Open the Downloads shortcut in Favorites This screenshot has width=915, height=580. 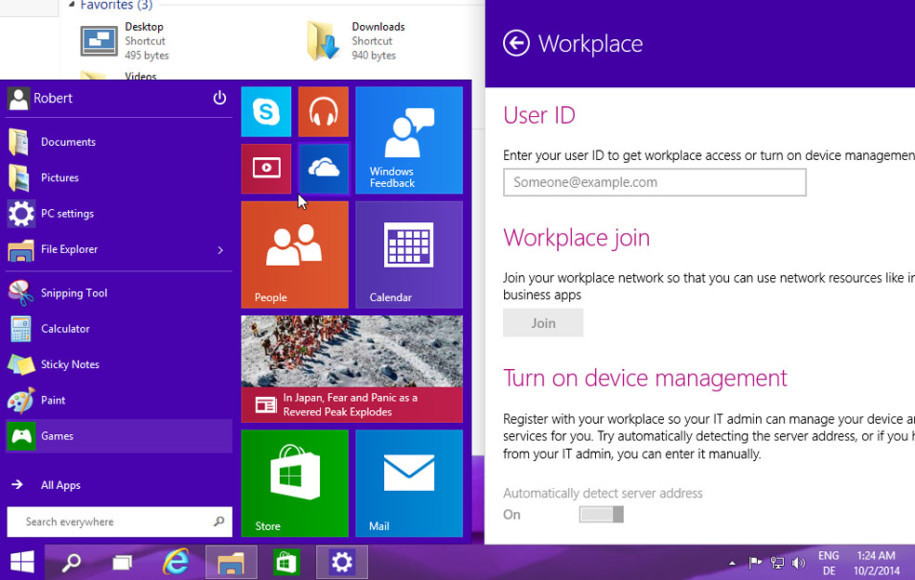356,41
